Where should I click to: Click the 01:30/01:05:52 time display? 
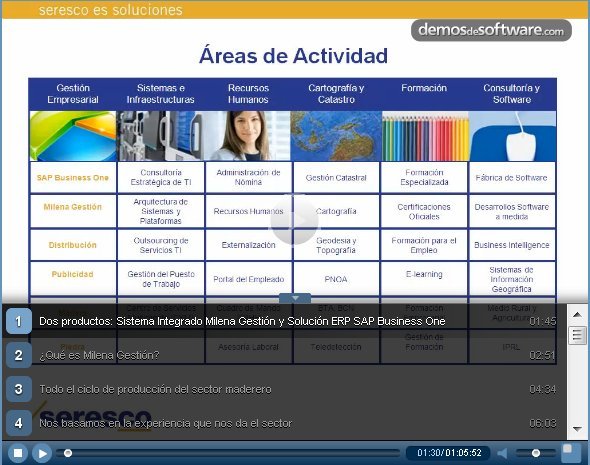point(449,453)
